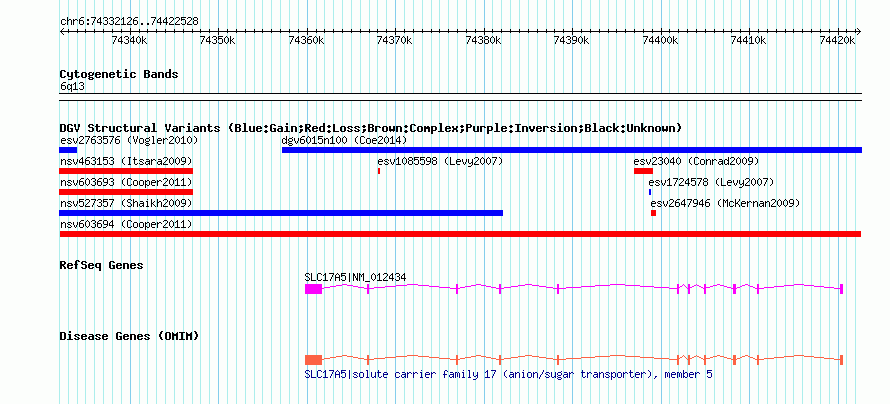Select the orange first exon block in OMIM track
Screen dimensions: 890x404
pos(313,360)
